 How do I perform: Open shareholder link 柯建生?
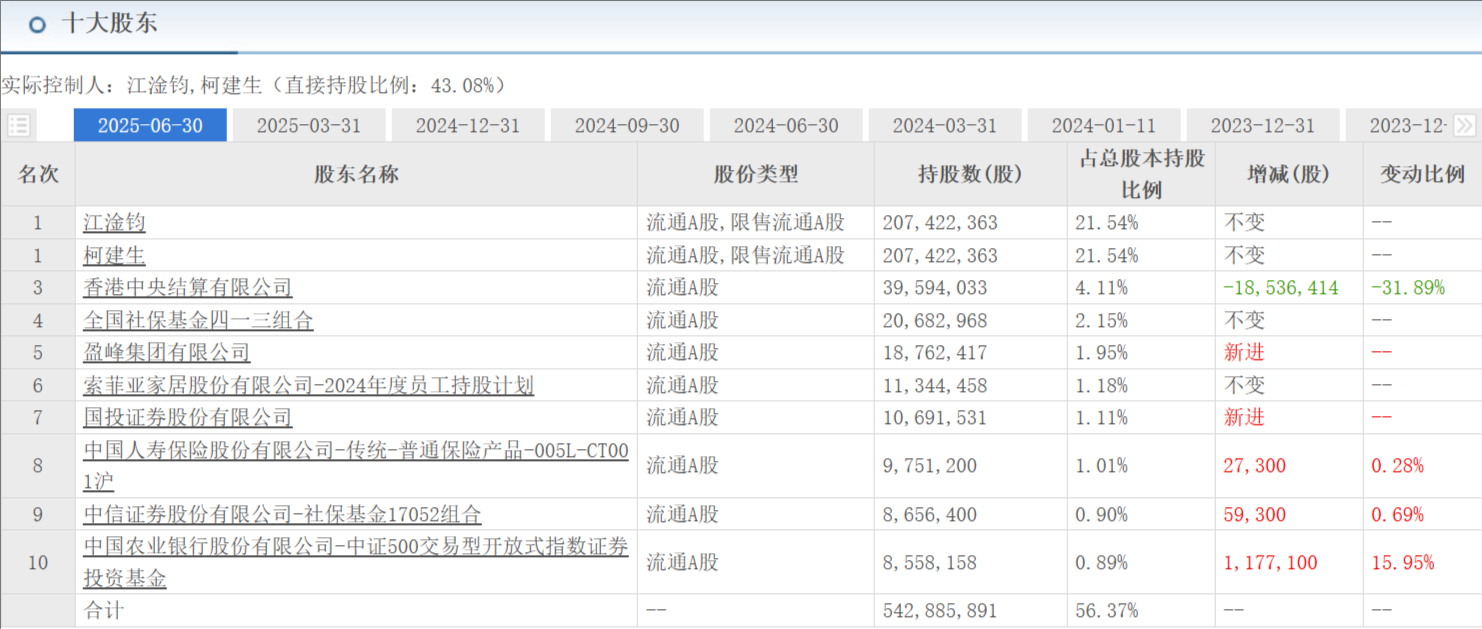point(114,255)
